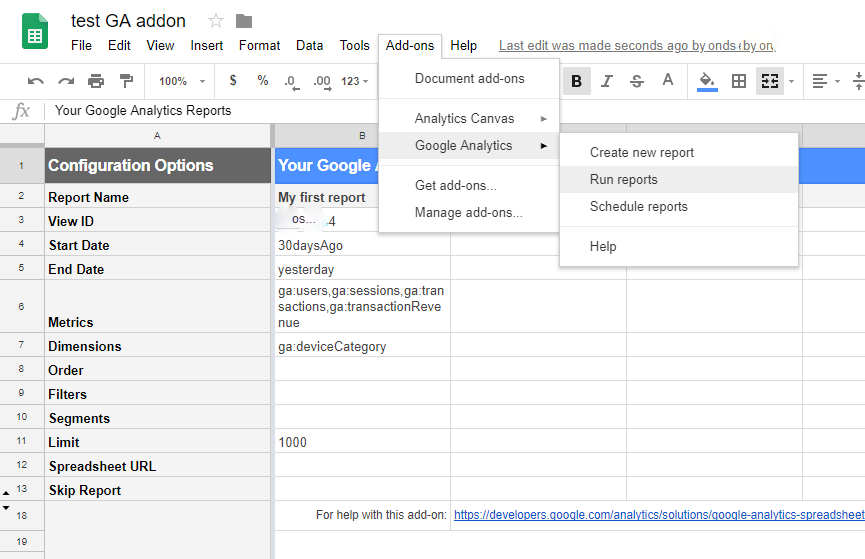865x559 pixels.
Task: Click the Undo arrow
Action: pyautogui.click(x=36, y=81)
